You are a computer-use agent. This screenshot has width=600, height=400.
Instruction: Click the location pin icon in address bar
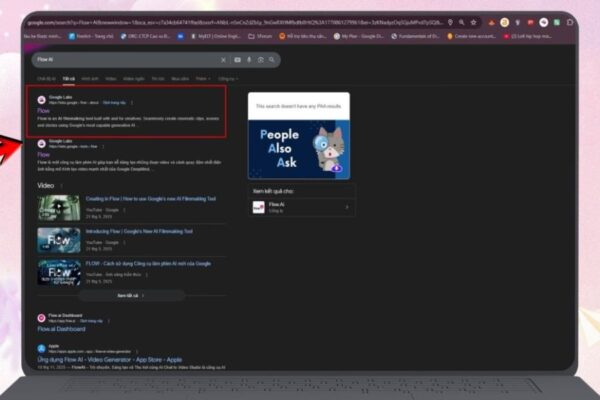click(x=450, y=23)
